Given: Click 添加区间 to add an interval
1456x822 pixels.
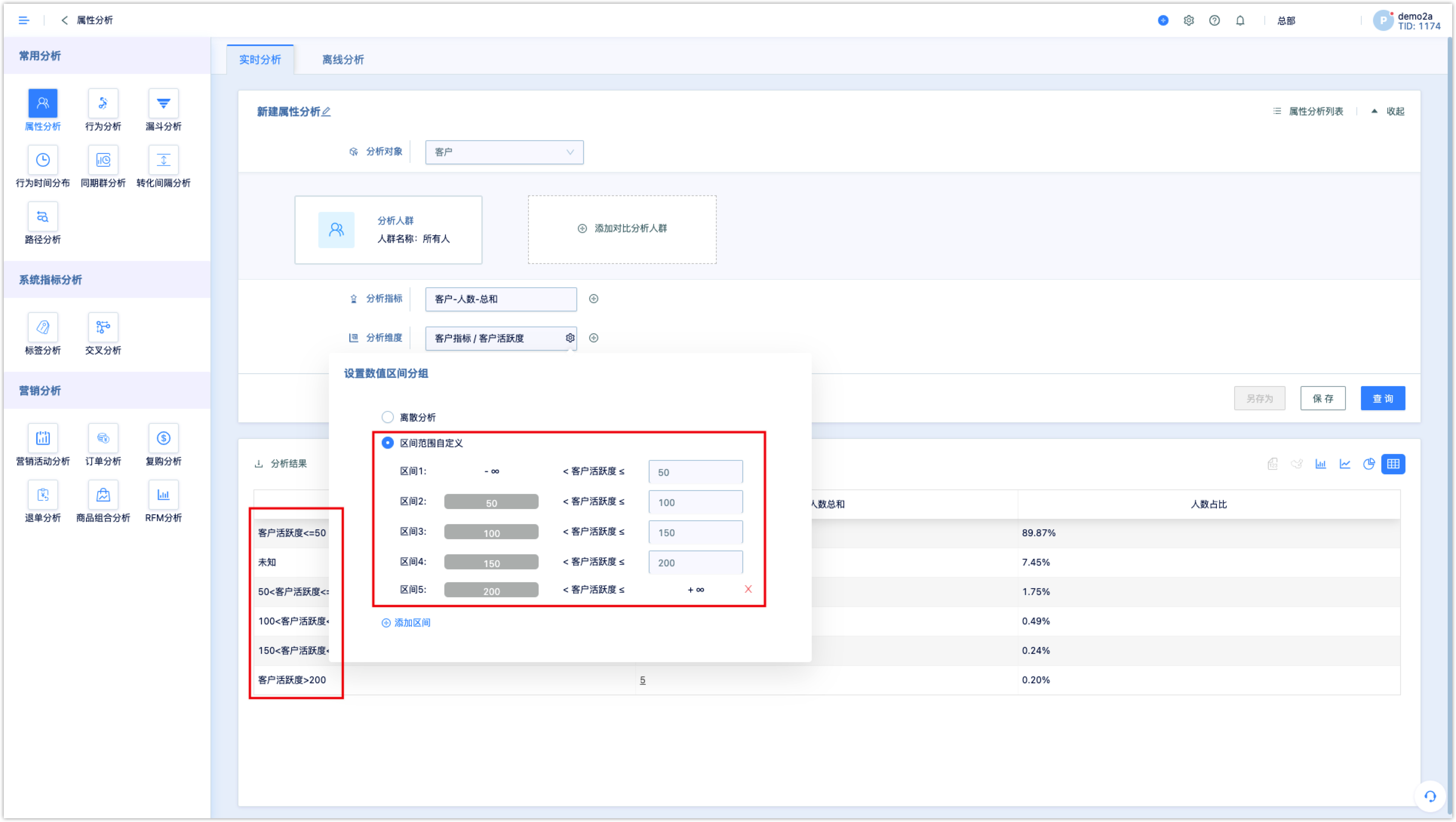Looking at the screenshot, I should (406, 623).
